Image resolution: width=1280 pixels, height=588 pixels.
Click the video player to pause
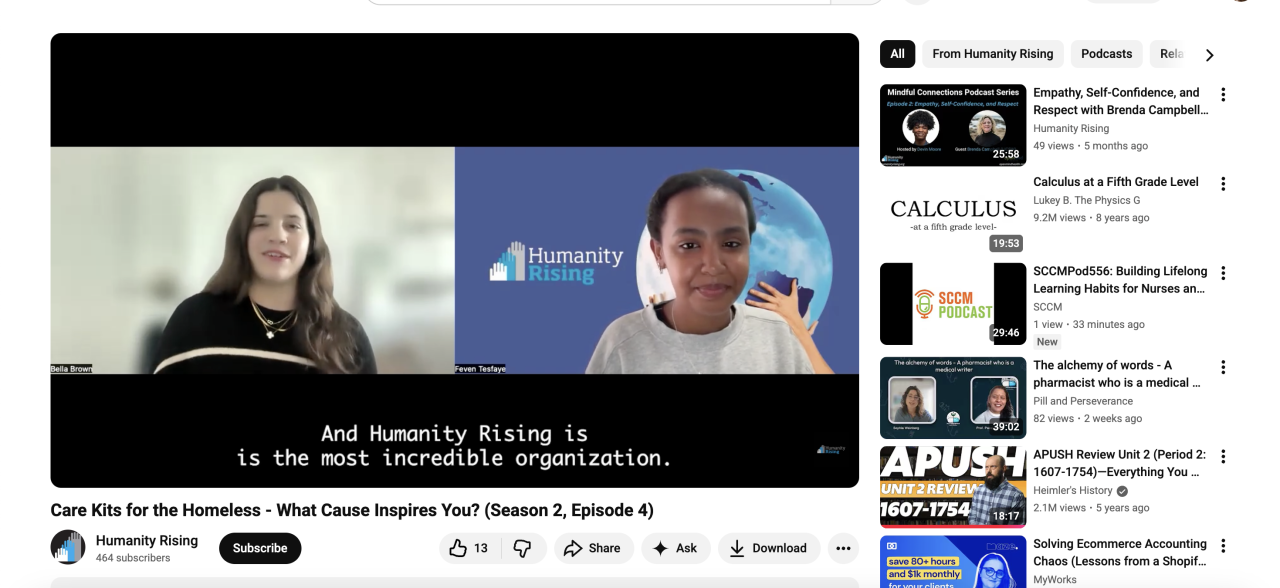pyautogui.click(x=454, y=260)
